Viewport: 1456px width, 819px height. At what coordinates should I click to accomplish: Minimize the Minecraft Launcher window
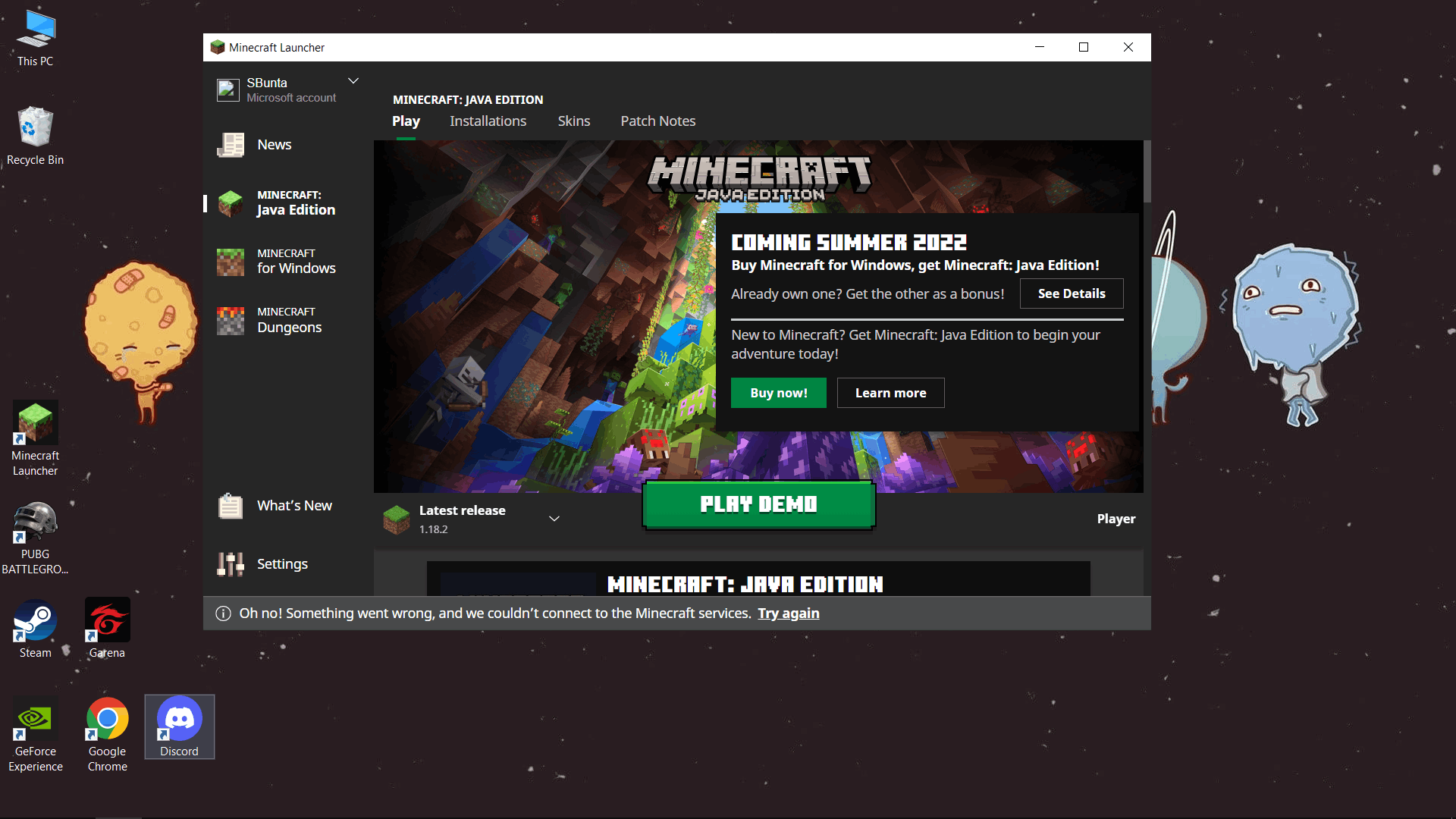click(1040, 47)
